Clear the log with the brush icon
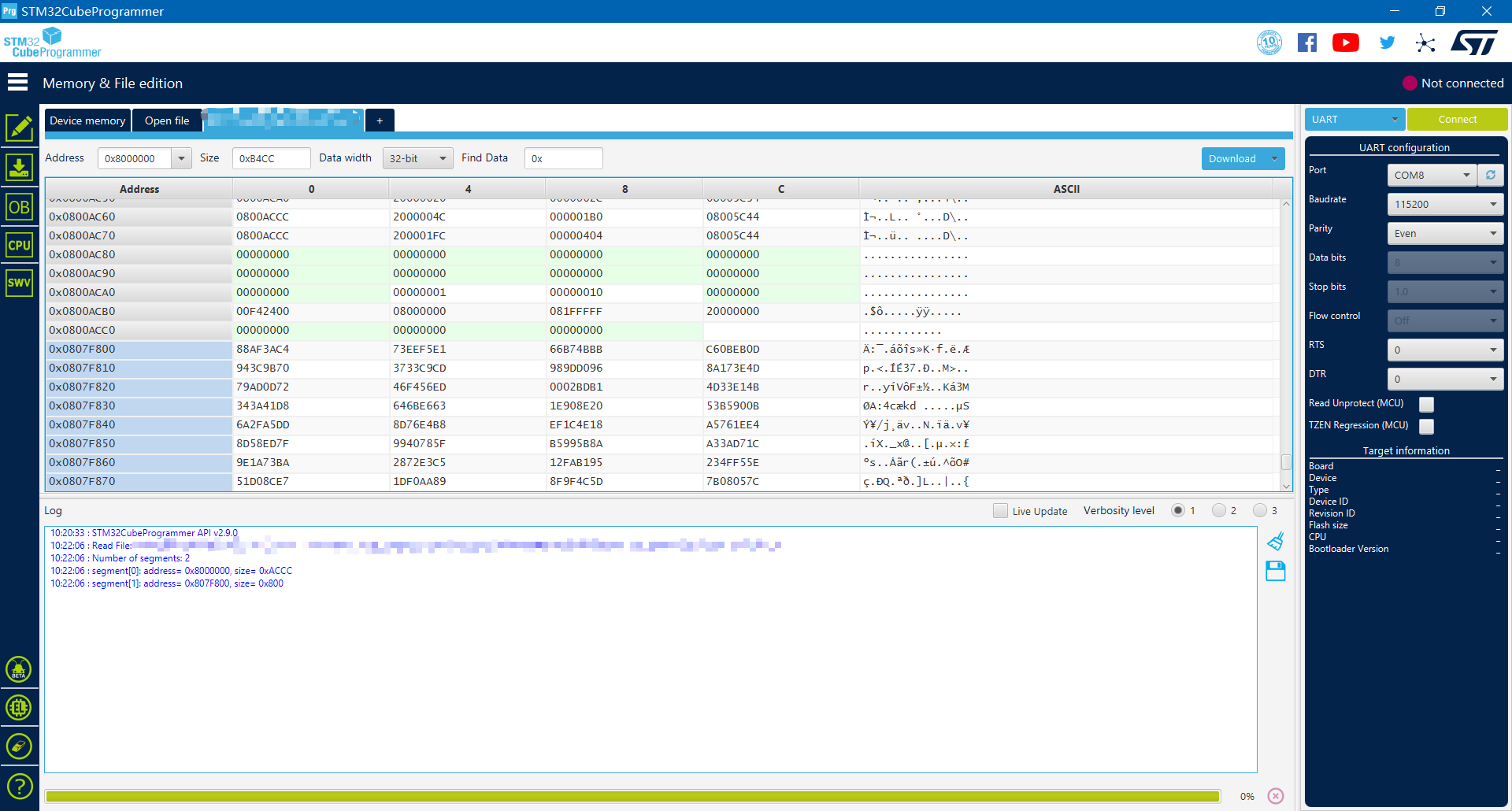This screenshot has width=1512, height=811. pos(1276,541)
